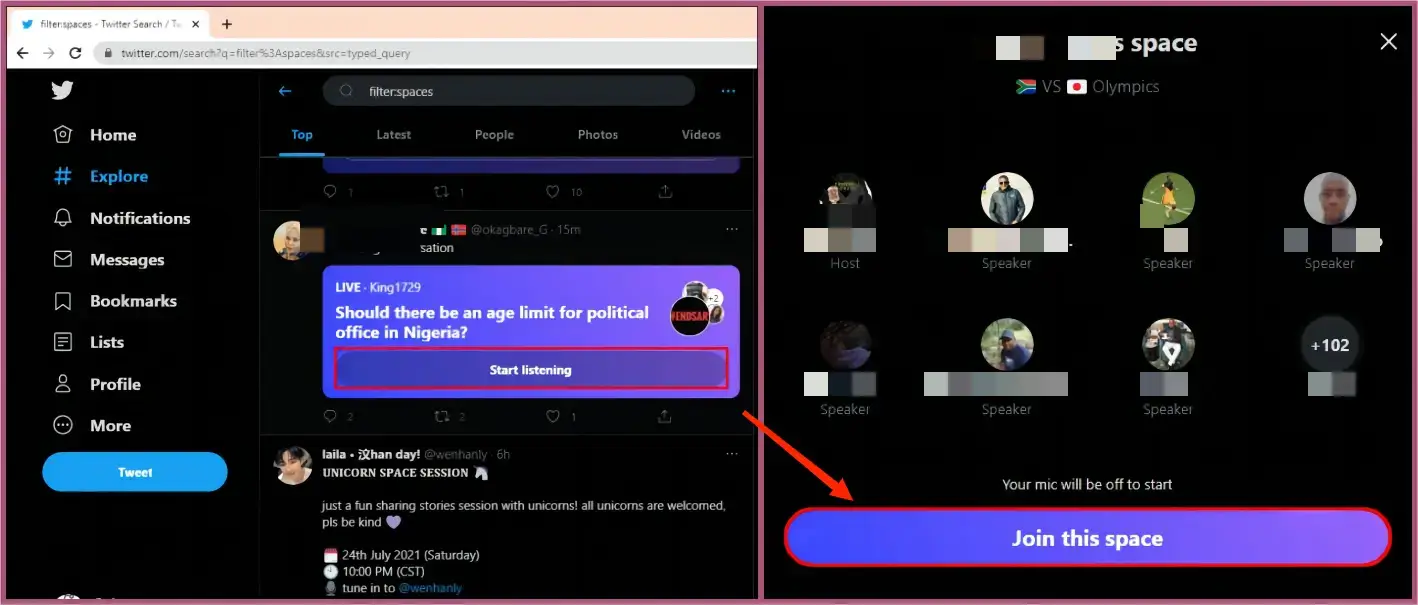The height and width of the screenshot is (605, 1418).
Task: Open Home from the sidebar
Action: (x=112, y=135)
